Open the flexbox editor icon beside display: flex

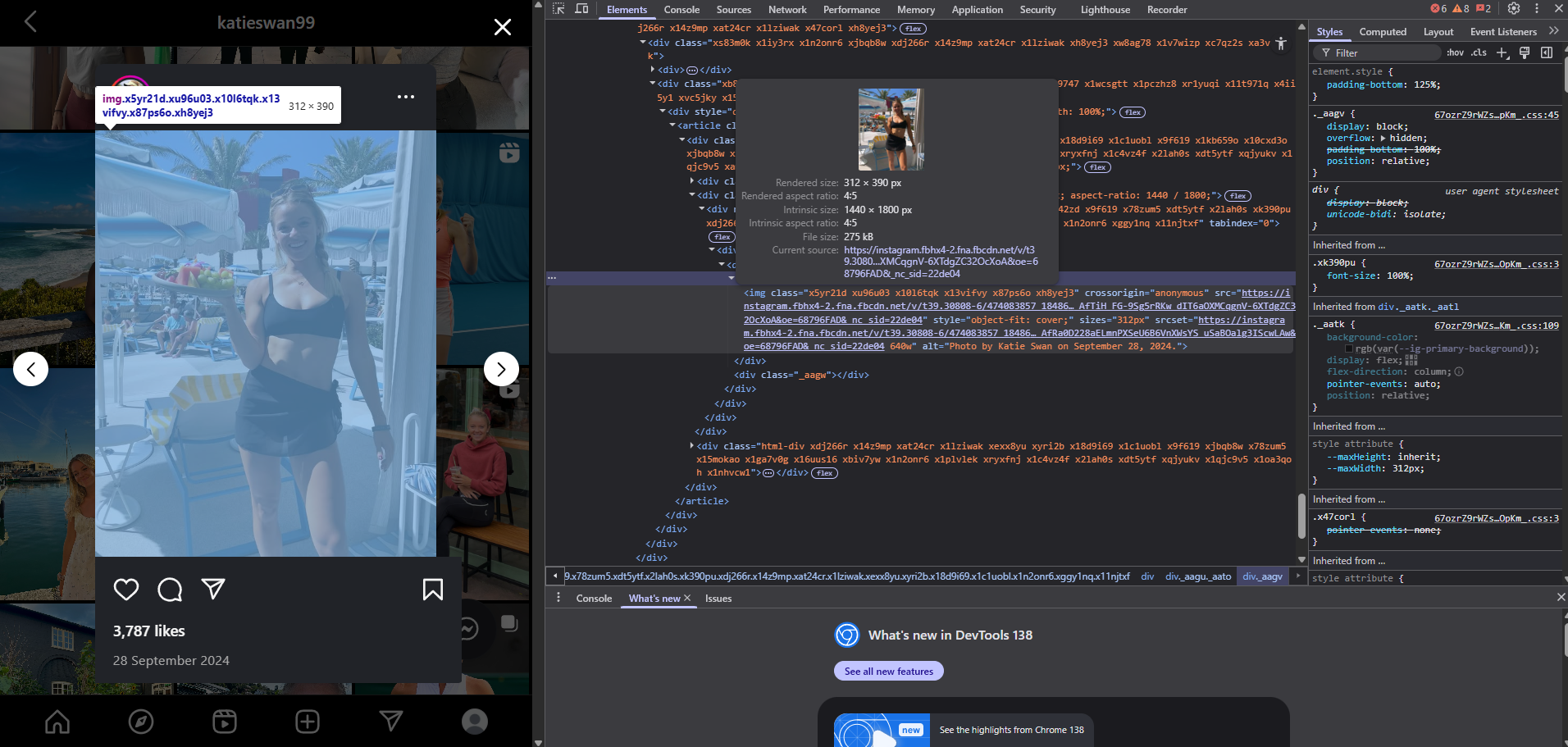1411,360
